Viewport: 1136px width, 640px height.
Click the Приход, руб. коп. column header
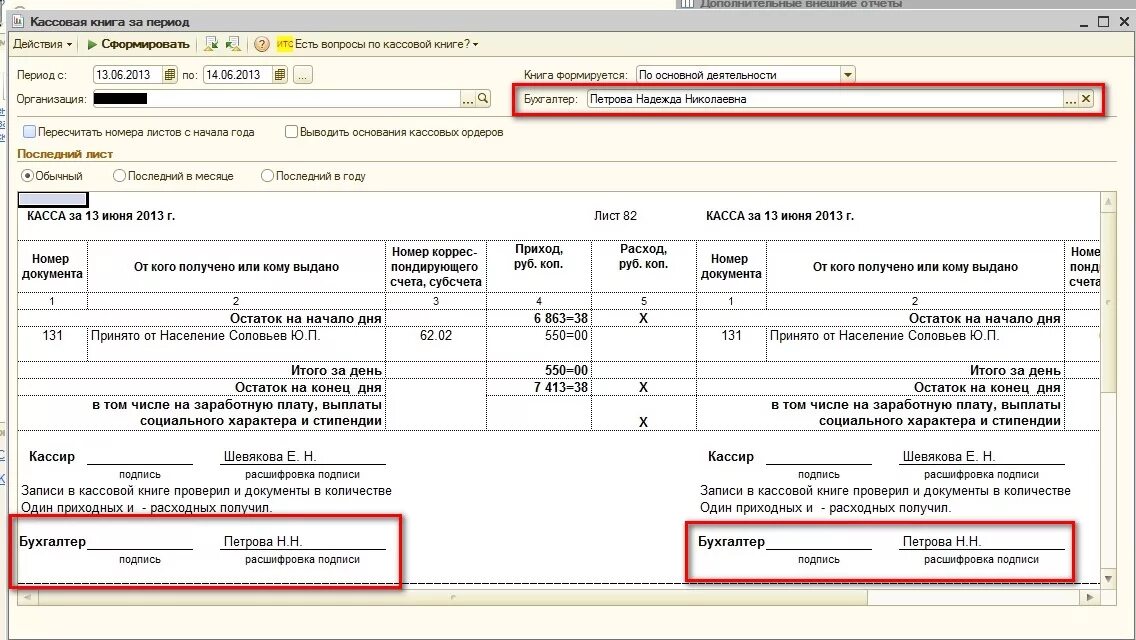(x=538, y=257)
